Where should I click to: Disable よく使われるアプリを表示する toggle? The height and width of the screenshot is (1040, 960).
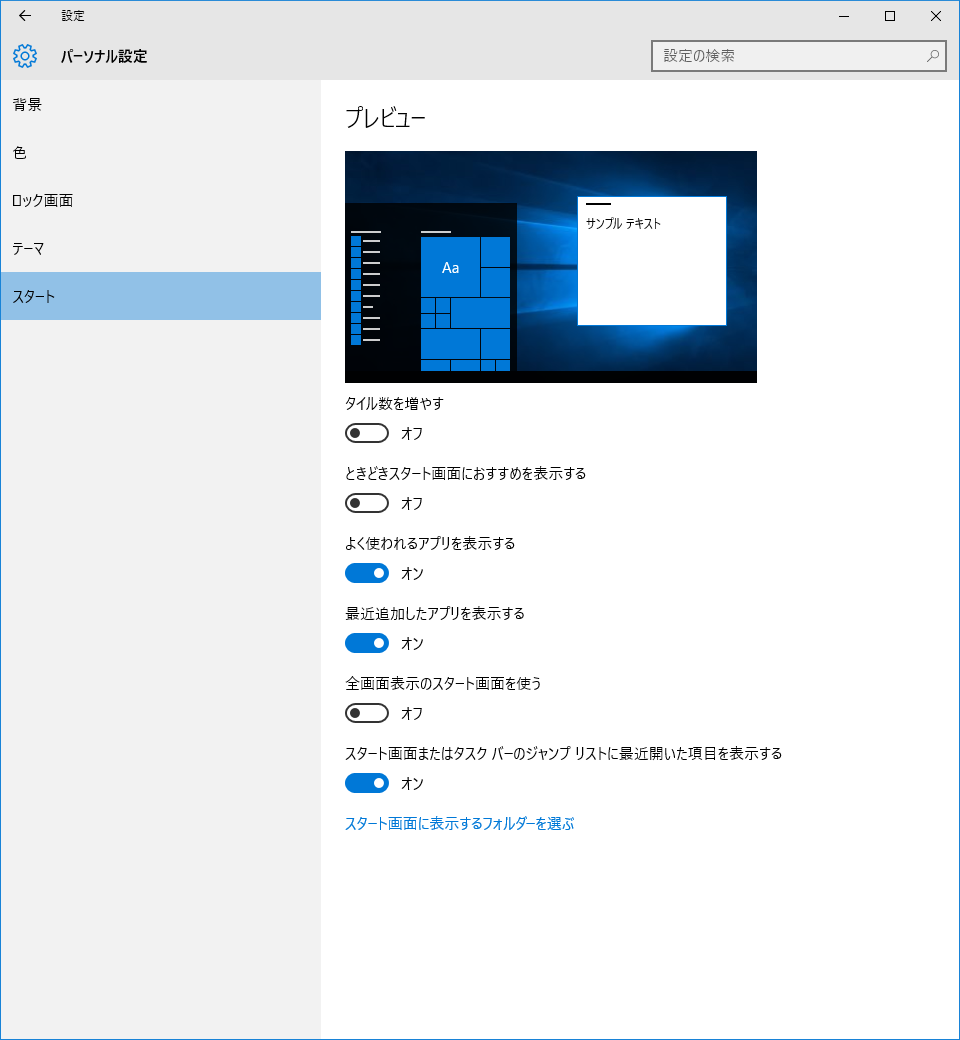coord(366,573)
